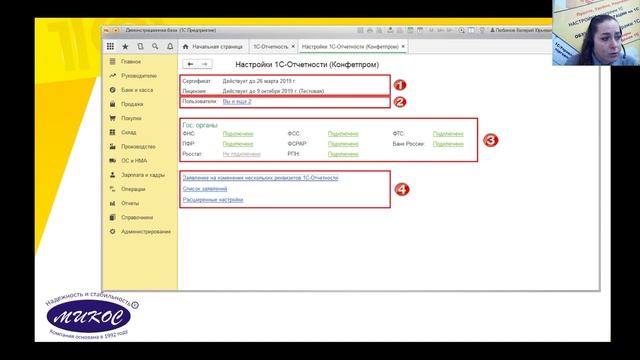Open Банк и касса section

pos(137,90)
